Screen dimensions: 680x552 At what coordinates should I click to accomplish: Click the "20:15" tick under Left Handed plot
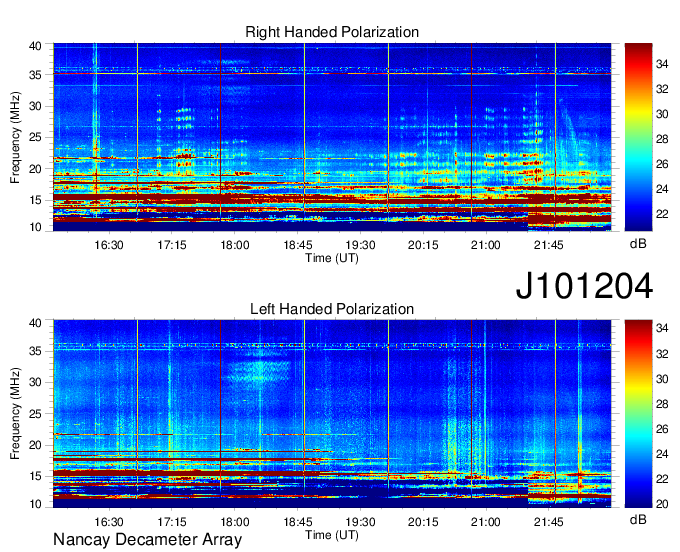click(x=423, y=522)
